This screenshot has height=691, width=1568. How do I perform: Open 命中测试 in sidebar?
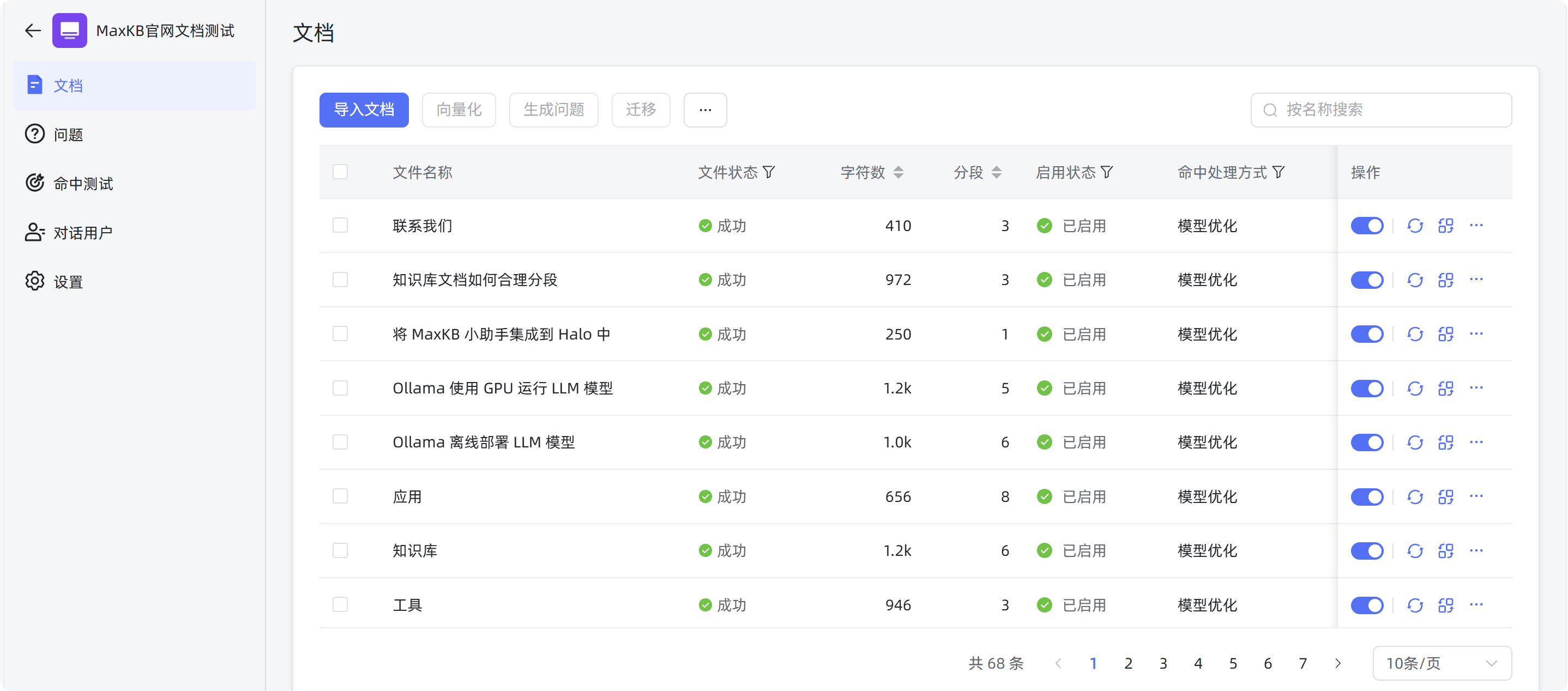pos(135,184)
